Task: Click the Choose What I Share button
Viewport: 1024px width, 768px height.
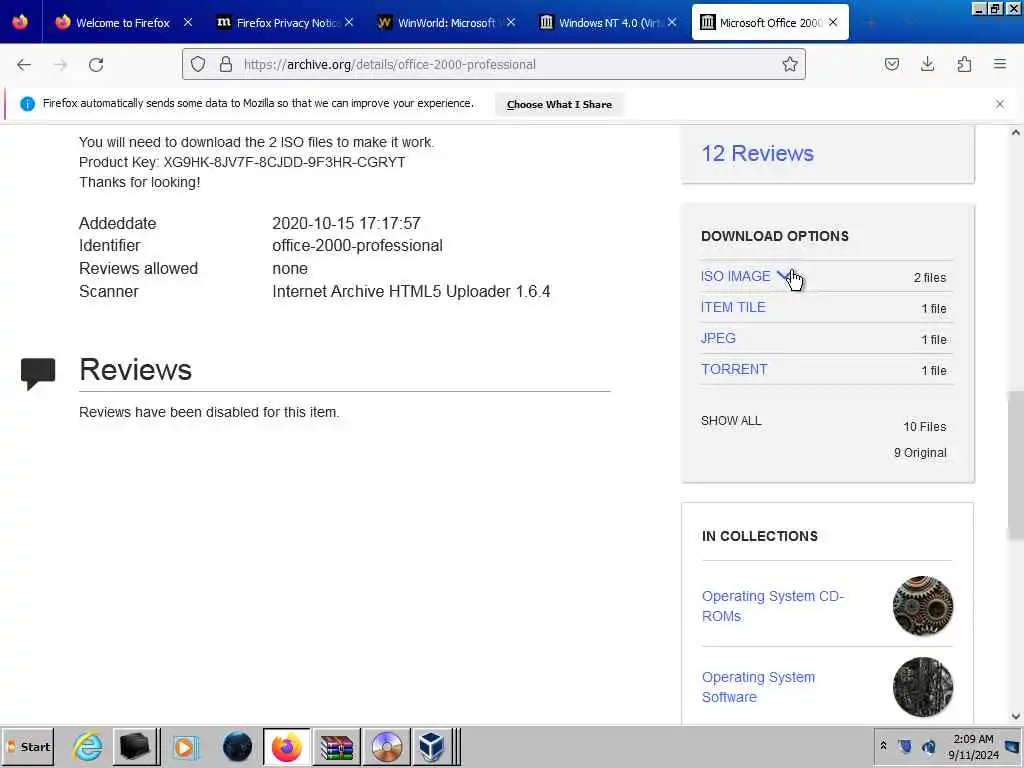Action: (559, 104)
